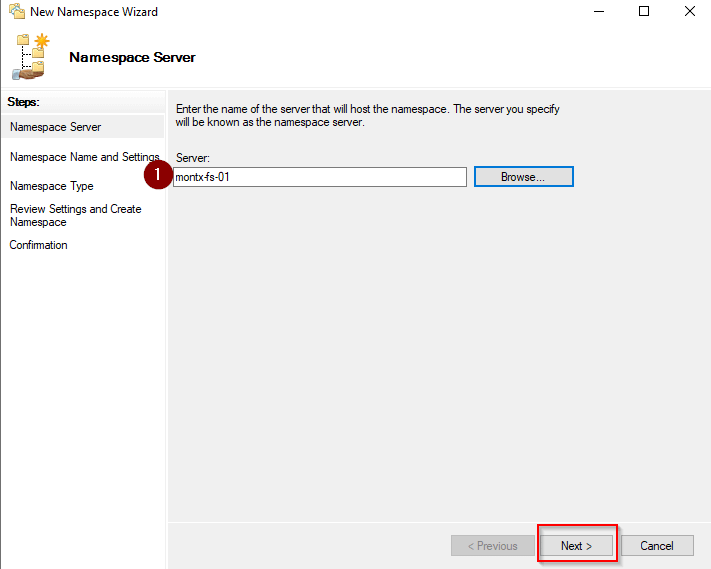Click the Server: field label

(x=193, y=158)
